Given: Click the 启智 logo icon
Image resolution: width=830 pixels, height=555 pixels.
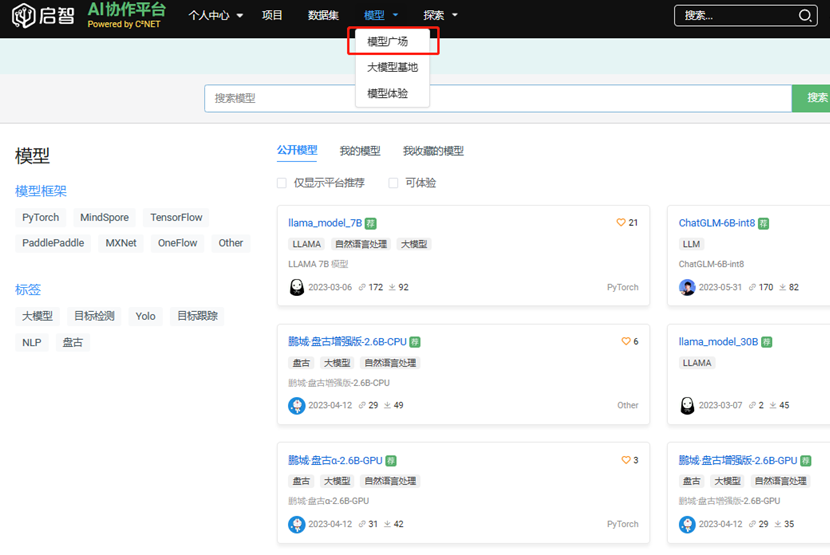Looking at the screenshot, I should (x=24, y=16).
